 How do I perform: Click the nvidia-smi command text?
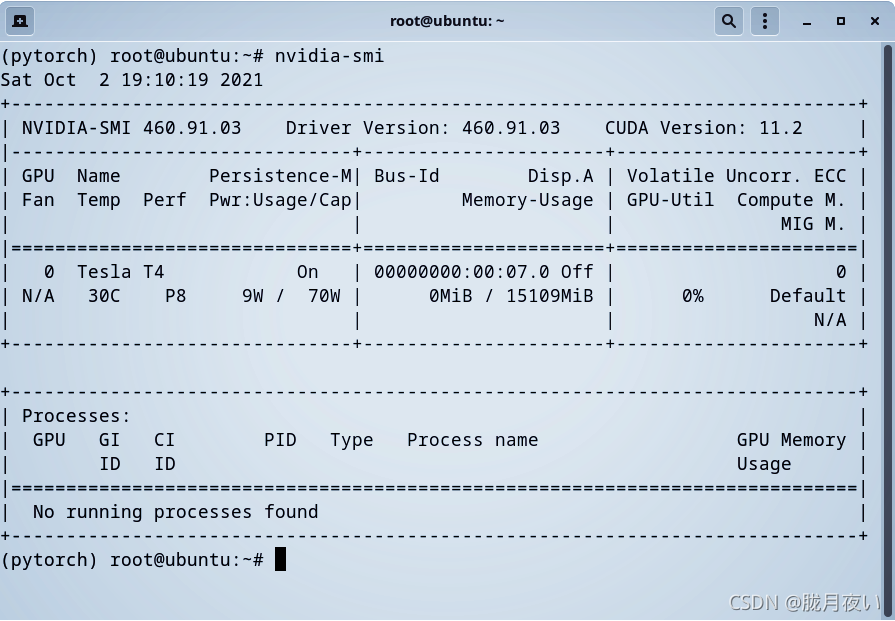click(328, 56)
